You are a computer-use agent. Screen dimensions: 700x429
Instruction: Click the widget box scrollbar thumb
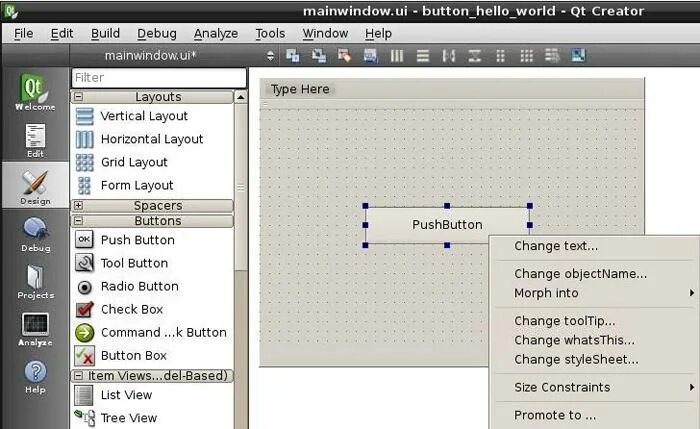pos(241,187)
